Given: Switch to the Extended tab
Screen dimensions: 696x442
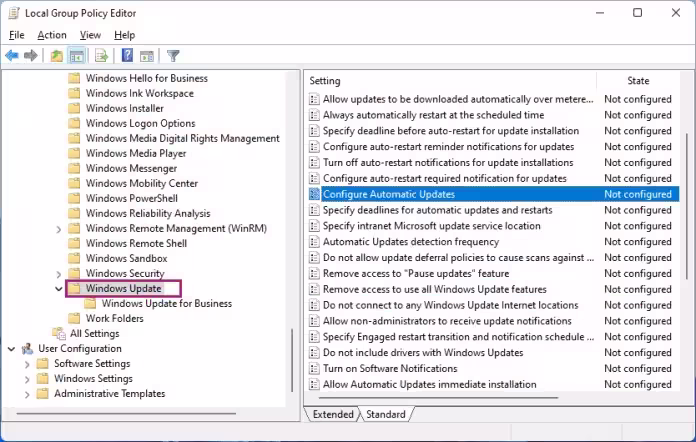Looking at the screenshot, I should pyautogui.click(x=333, y=414).
